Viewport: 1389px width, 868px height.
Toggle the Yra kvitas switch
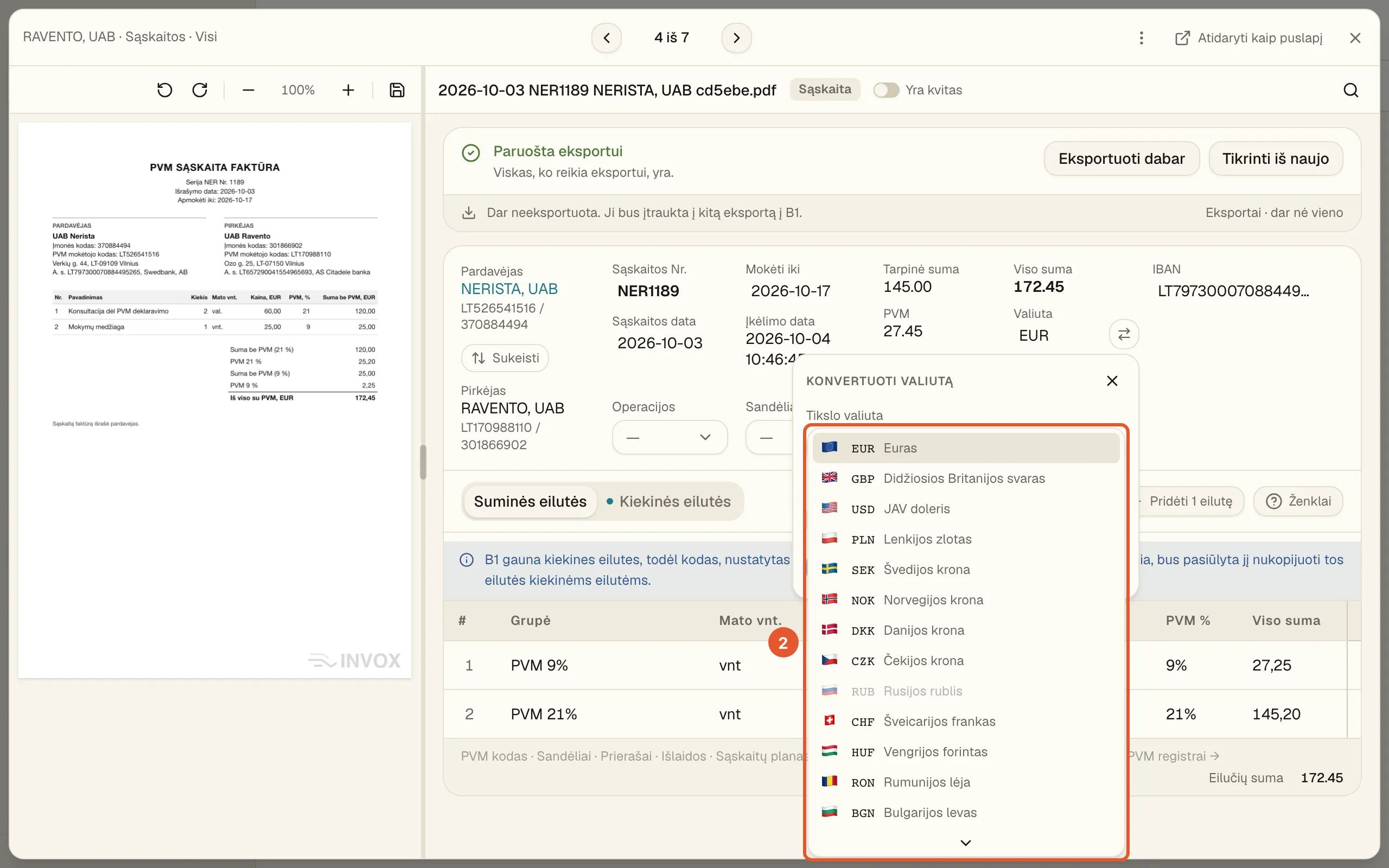click(x=885, y=90)
